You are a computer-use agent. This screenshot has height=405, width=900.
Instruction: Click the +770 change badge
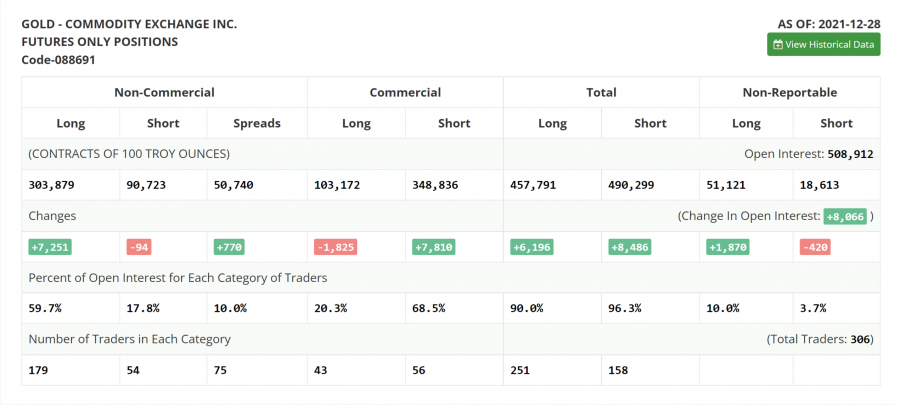228,247
